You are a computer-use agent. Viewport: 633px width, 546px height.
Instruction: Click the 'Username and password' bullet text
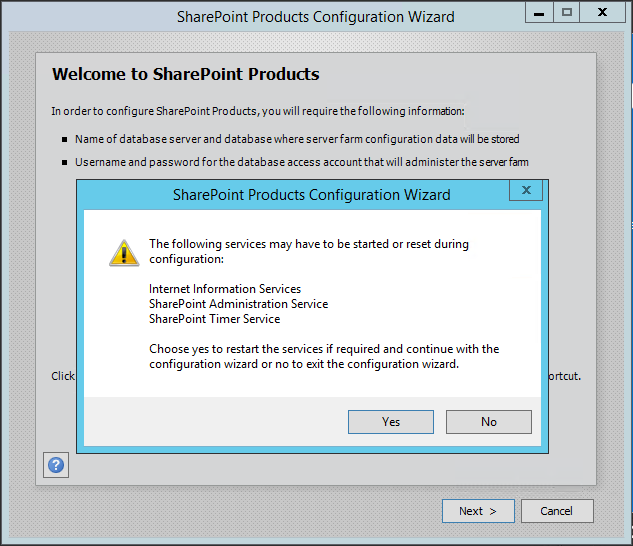tap(302, 162)
